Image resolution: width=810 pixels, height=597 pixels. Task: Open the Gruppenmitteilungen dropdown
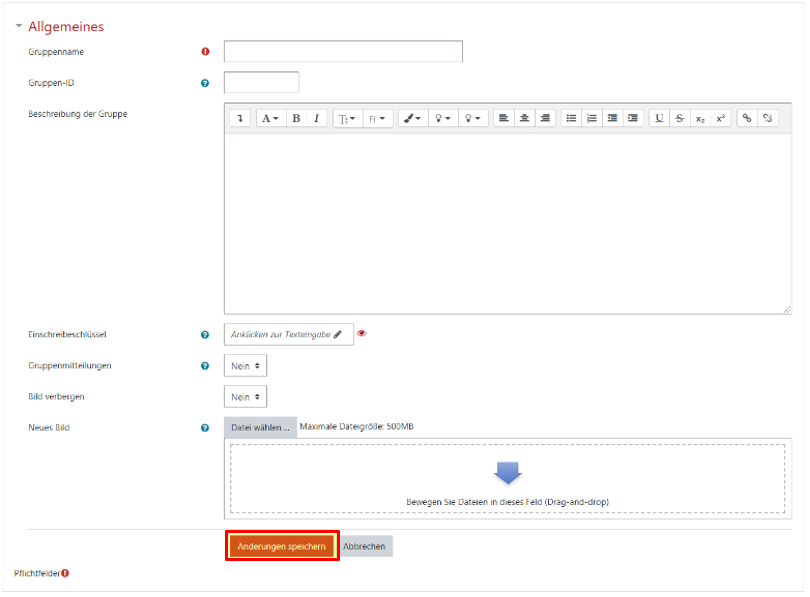[x=245, y=366]
